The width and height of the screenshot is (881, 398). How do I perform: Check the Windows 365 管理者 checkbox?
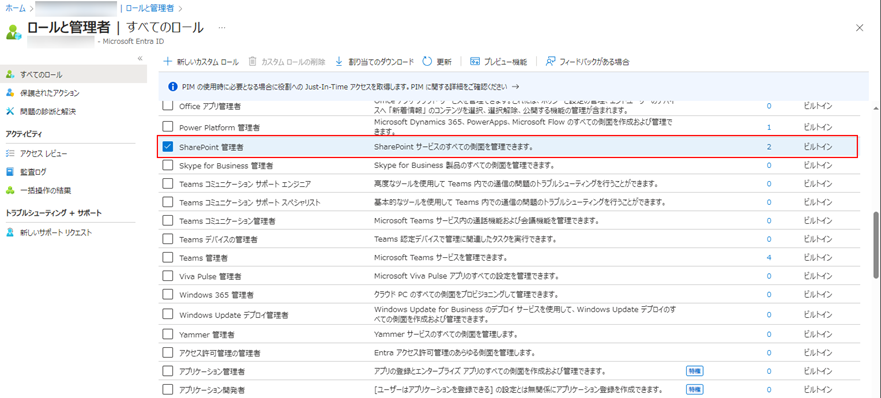(x=167, y=294)
